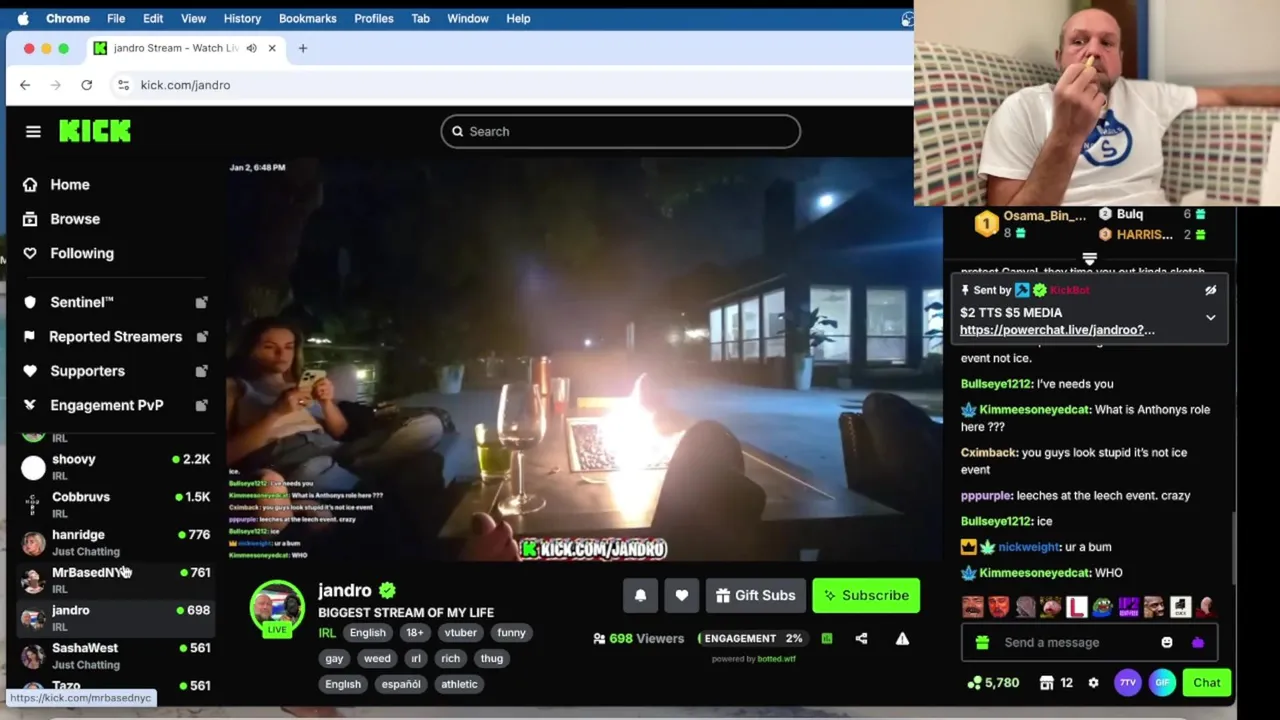Select the weed tag
The image size is (1280, 720).
click(x=377, y=658)
